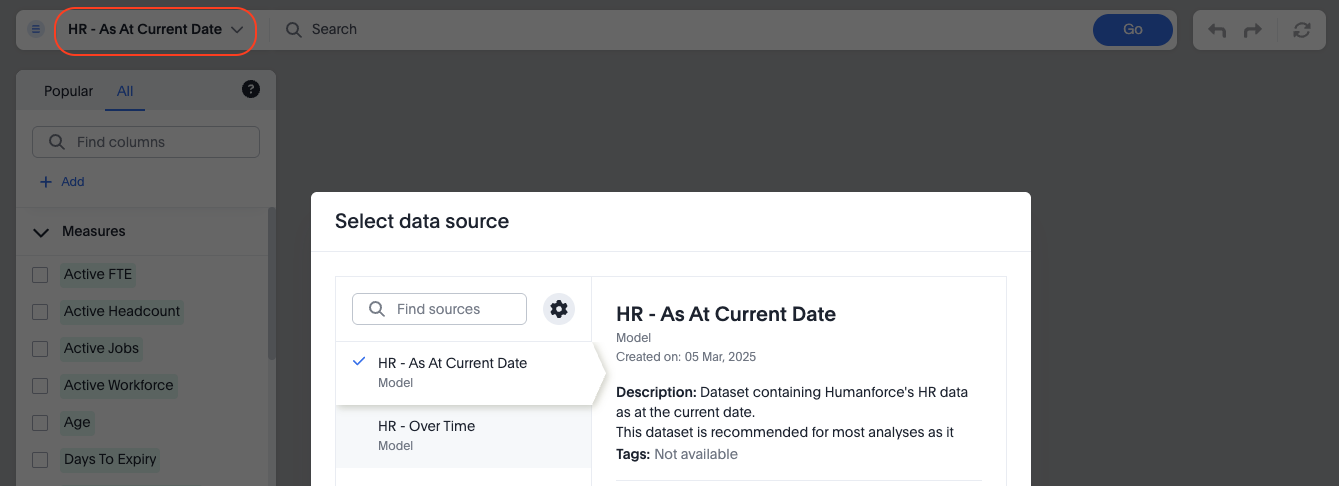Image resolution: width=1339 pixels, height=486 pixels.
Task: Tick the Days To Expiry checkbox
Action: (x=40, y=460)
